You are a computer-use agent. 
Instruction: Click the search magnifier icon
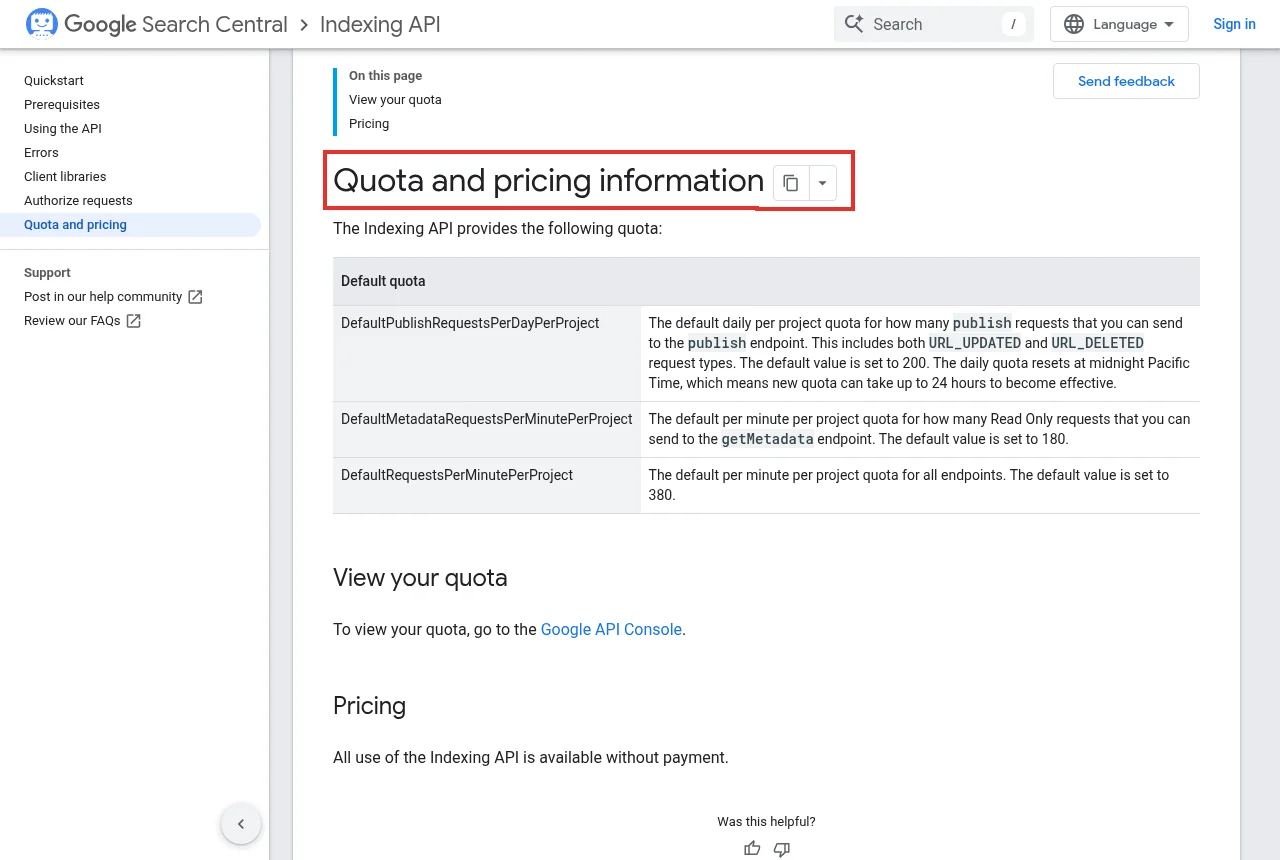[x=853, y=24]
